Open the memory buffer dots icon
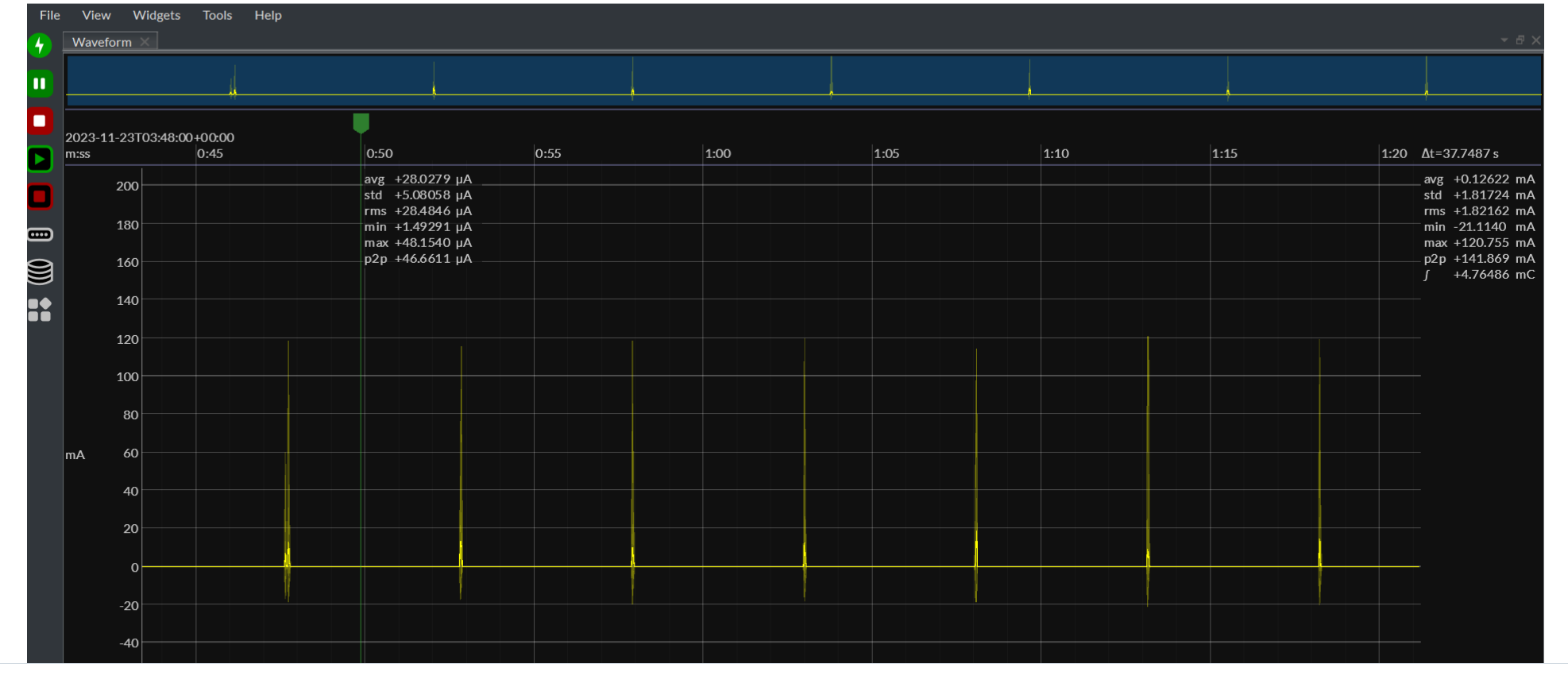Viewport: 1568px width, 679px height. [x=40, y=234]
